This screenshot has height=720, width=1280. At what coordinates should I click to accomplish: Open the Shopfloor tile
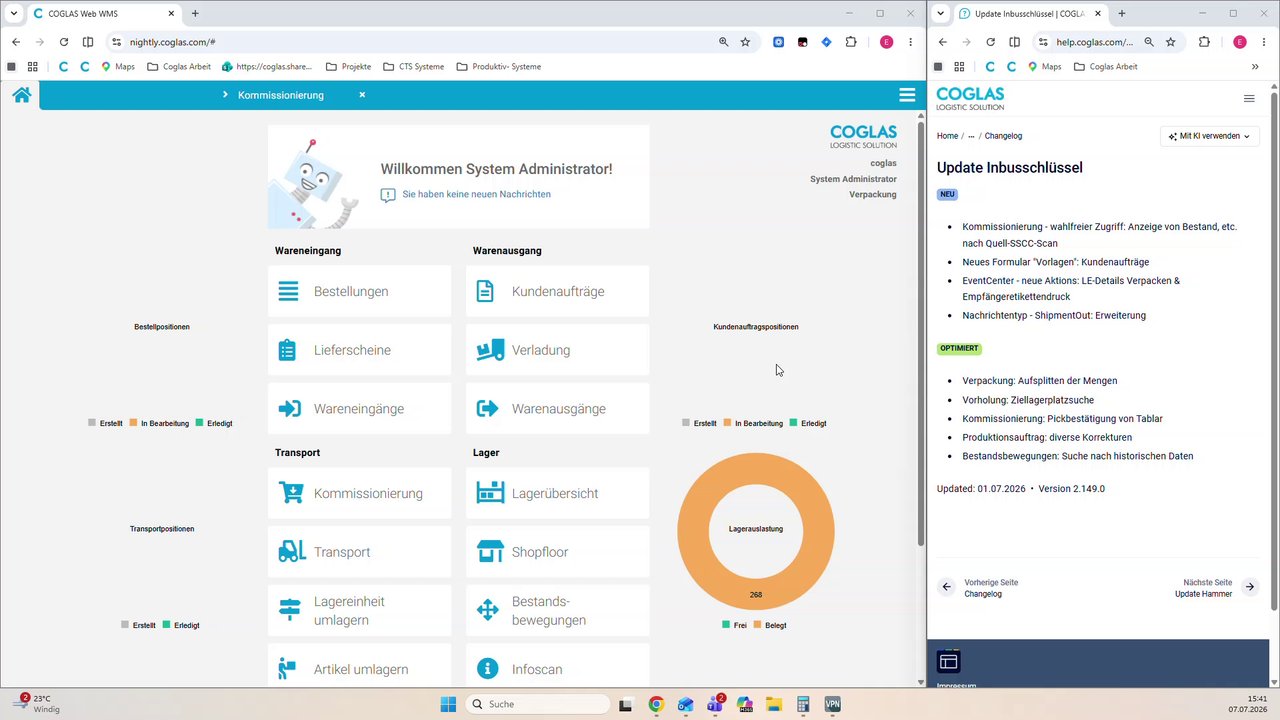pyautogui.click(x=557, y=552)
